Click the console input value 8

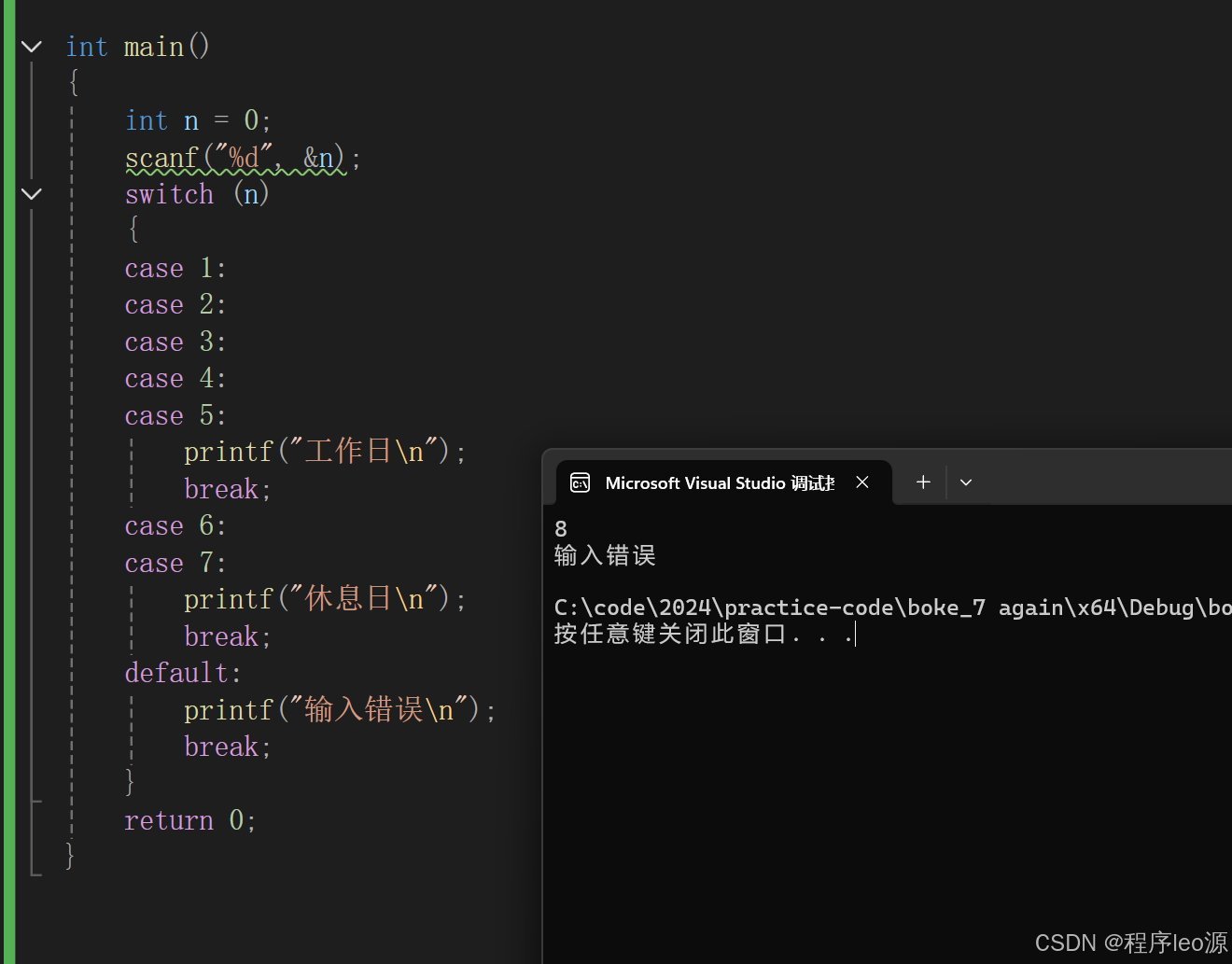(561, 529)
